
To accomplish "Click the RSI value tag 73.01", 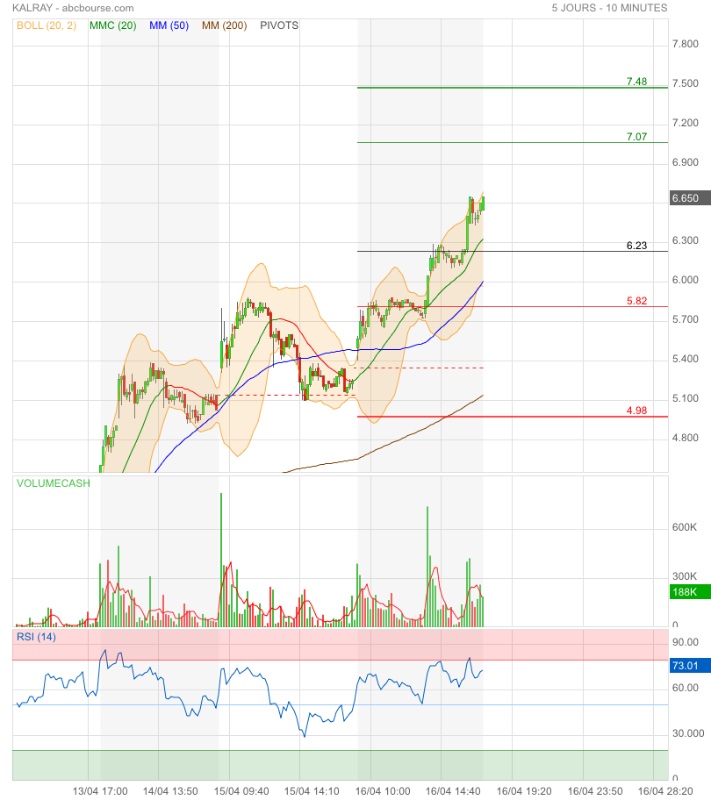I will [689, 664].
